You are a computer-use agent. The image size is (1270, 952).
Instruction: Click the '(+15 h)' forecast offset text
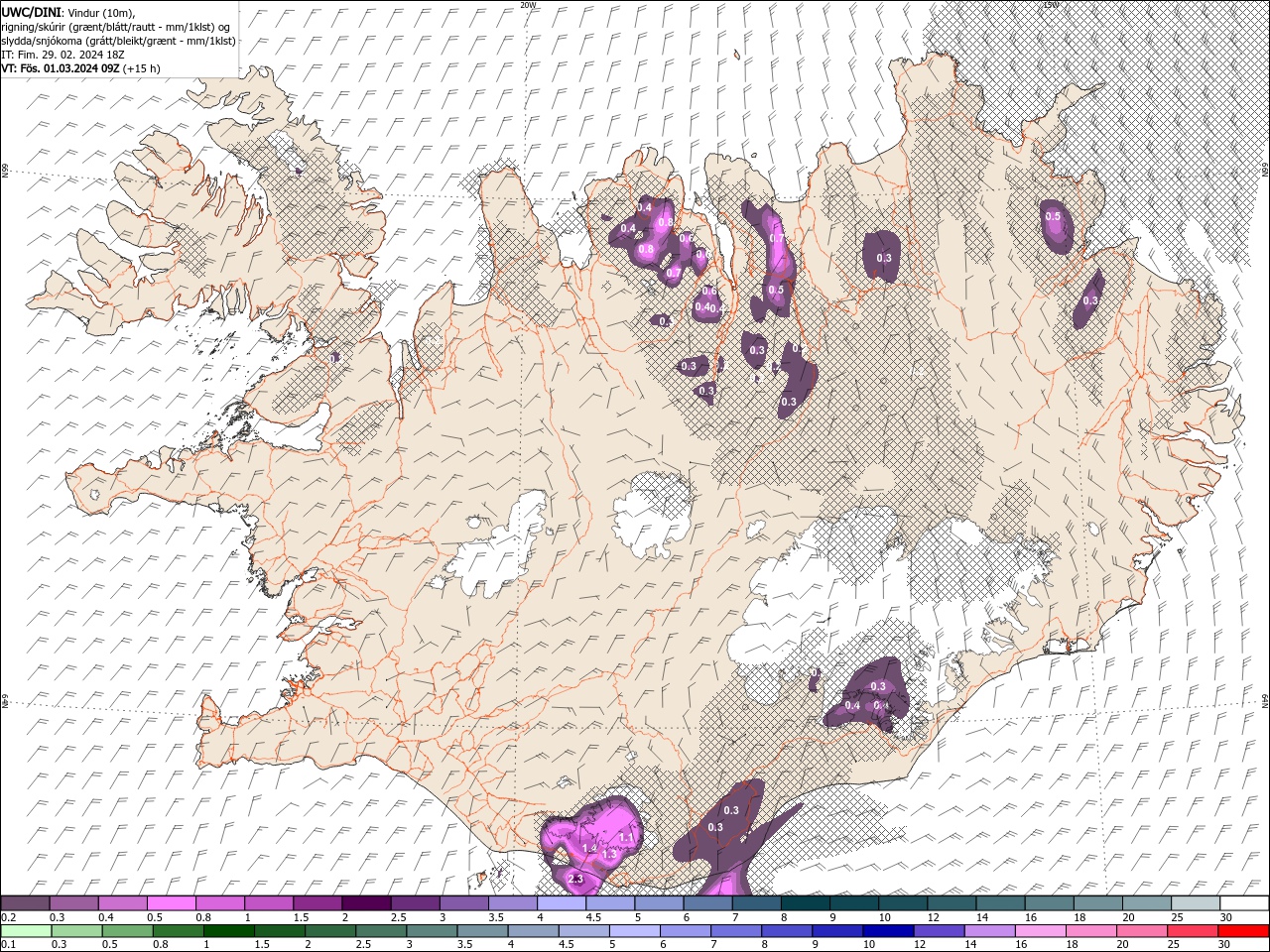tap(142, 68)
